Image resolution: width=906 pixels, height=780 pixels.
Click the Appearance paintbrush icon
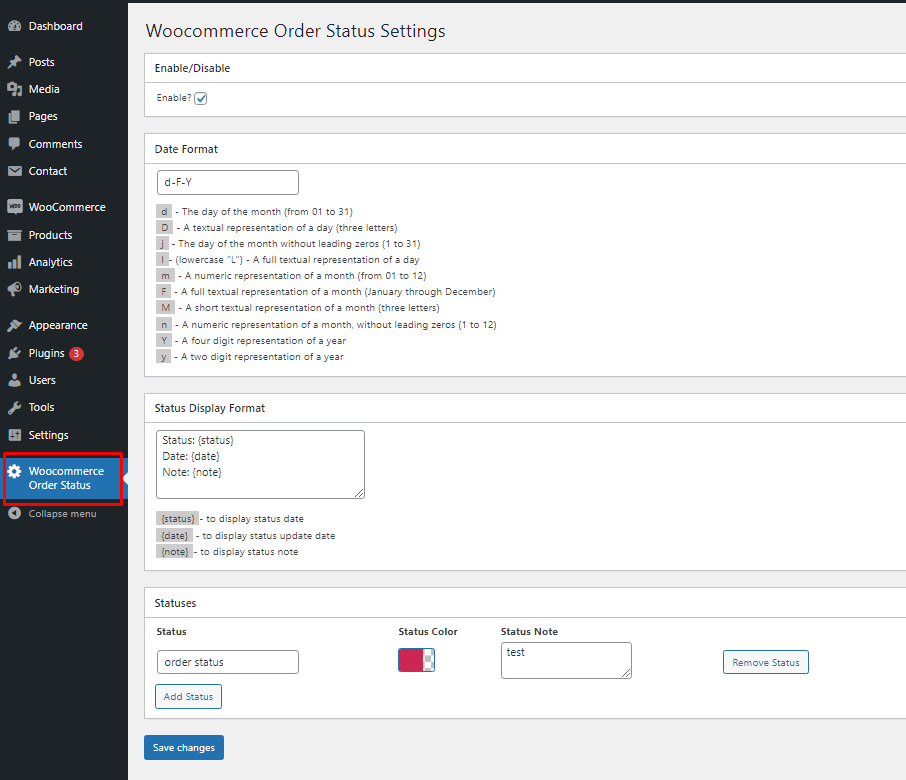click(14, 325)
